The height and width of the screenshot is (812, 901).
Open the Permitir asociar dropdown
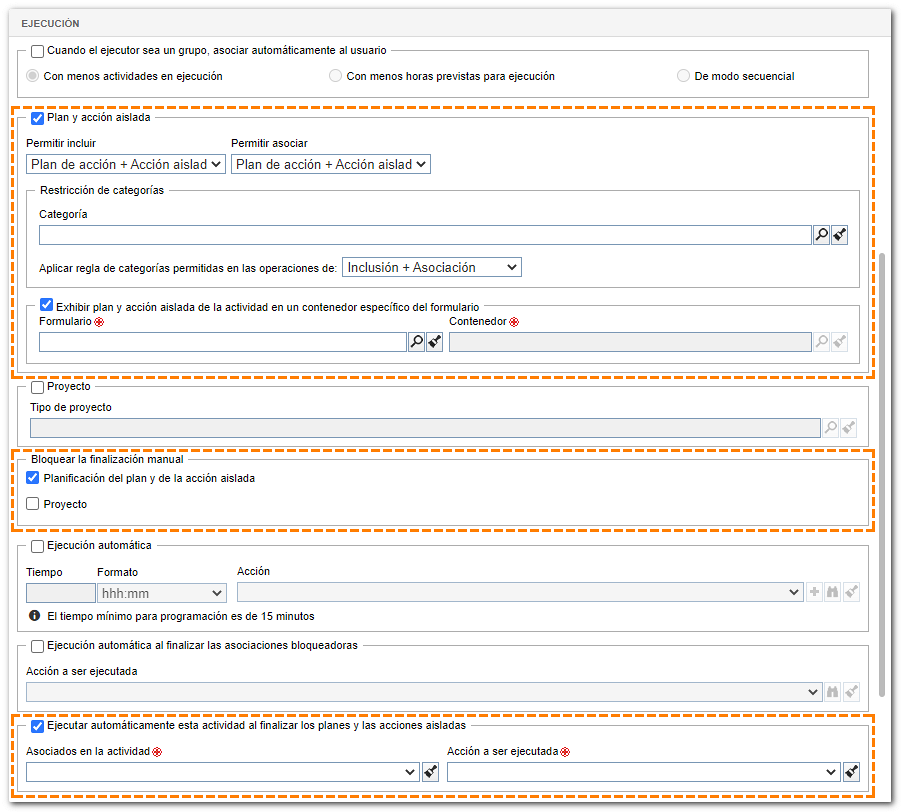pyautogui.click(x=330, y=164)
